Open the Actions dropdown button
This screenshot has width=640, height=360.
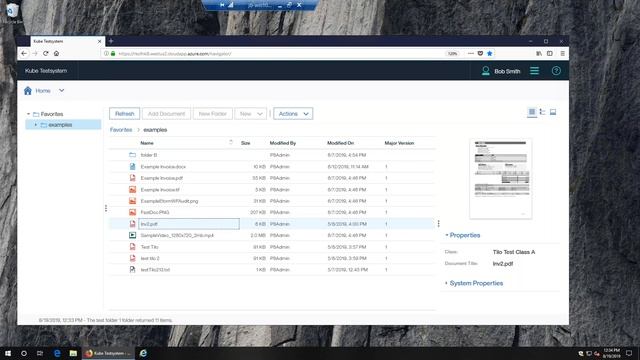pyautogui.click(x=293, y=113)
